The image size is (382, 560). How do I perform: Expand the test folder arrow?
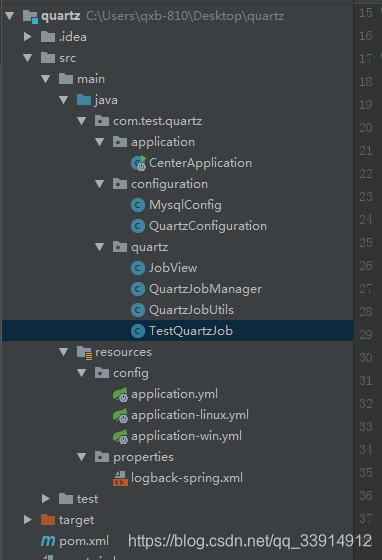pyautogui.click(x=45, y=499)
